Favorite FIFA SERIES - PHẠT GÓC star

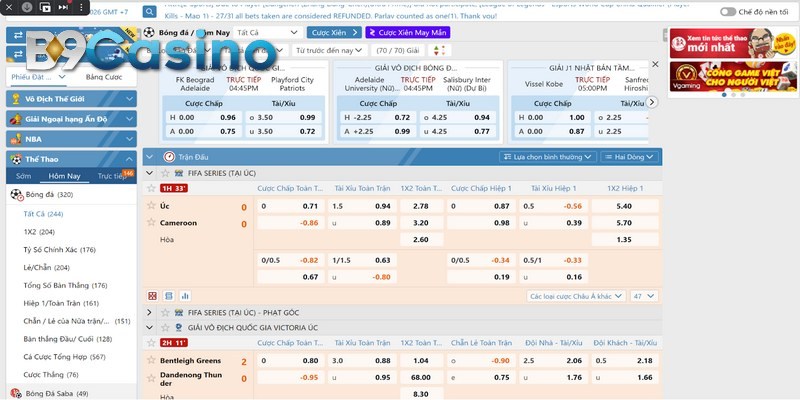[x=165, y=313]
